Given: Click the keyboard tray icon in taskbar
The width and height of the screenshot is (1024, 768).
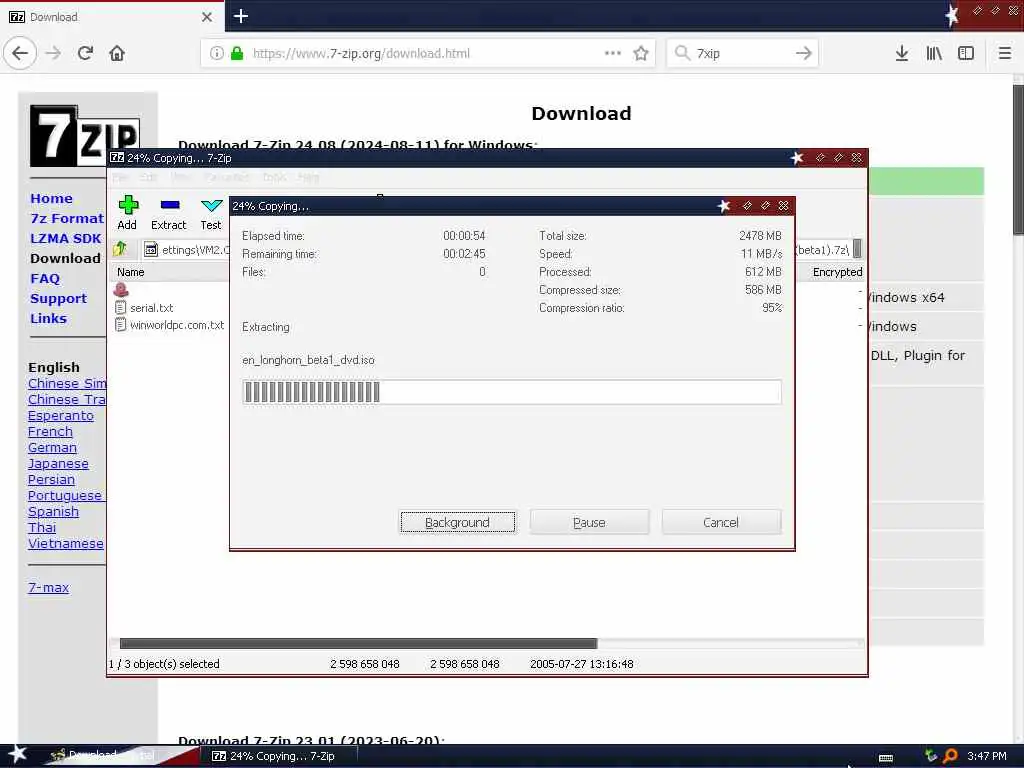Looking at the screenshot, I should tap(886, 757).
